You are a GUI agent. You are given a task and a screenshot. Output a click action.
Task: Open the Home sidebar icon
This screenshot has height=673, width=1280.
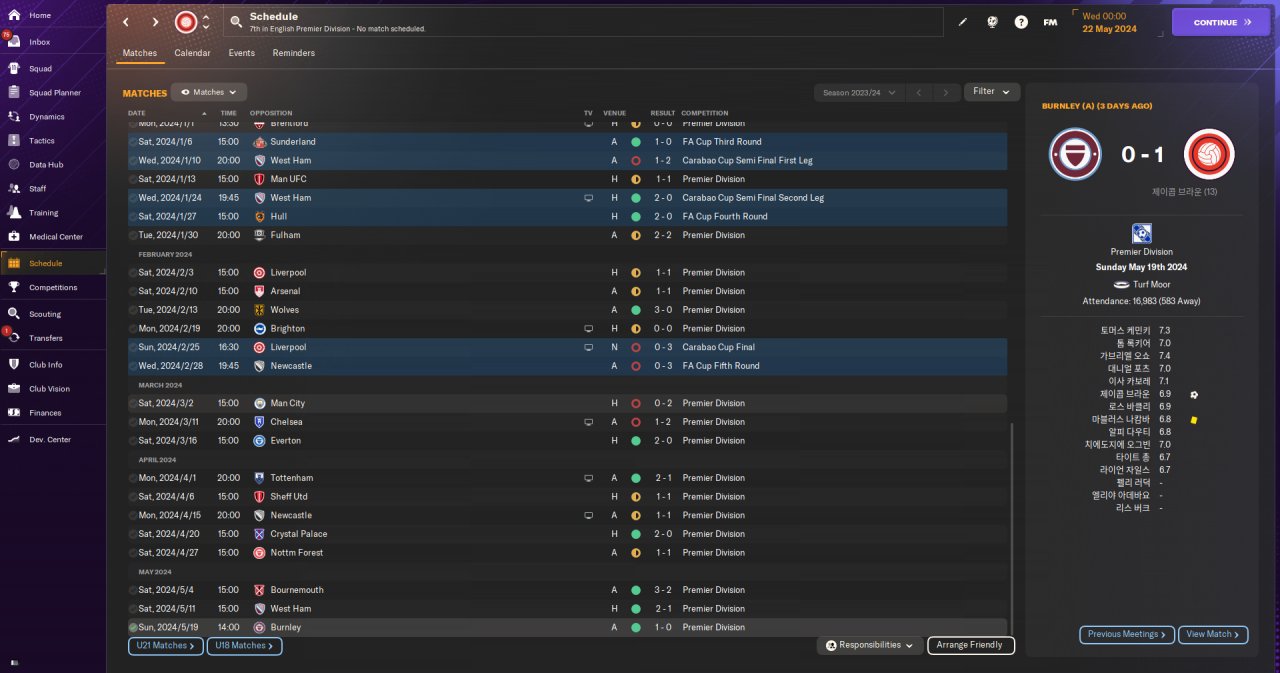pyautogui.click(x=14, y=15)
